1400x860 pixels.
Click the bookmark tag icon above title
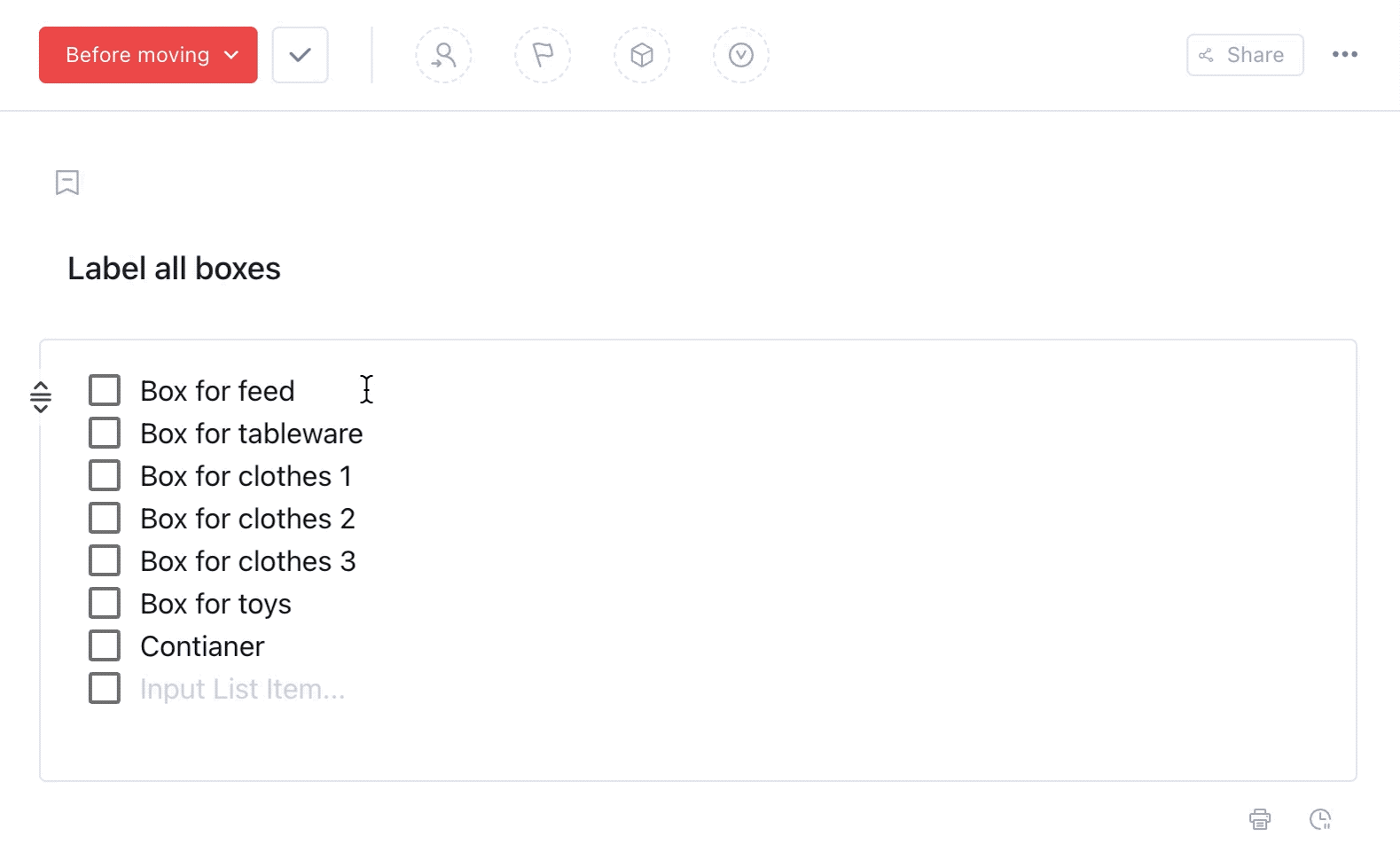67,183
